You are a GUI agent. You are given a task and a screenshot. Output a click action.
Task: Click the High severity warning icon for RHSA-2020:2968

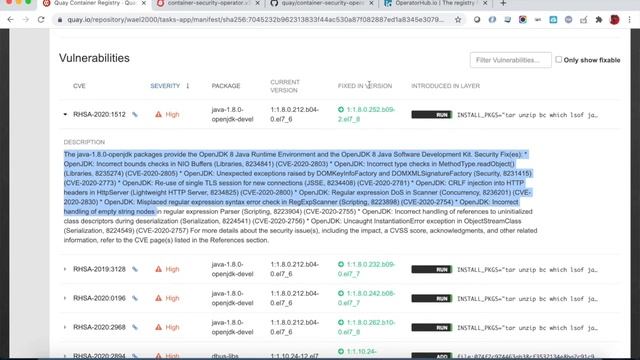click(x=158, y=327)
